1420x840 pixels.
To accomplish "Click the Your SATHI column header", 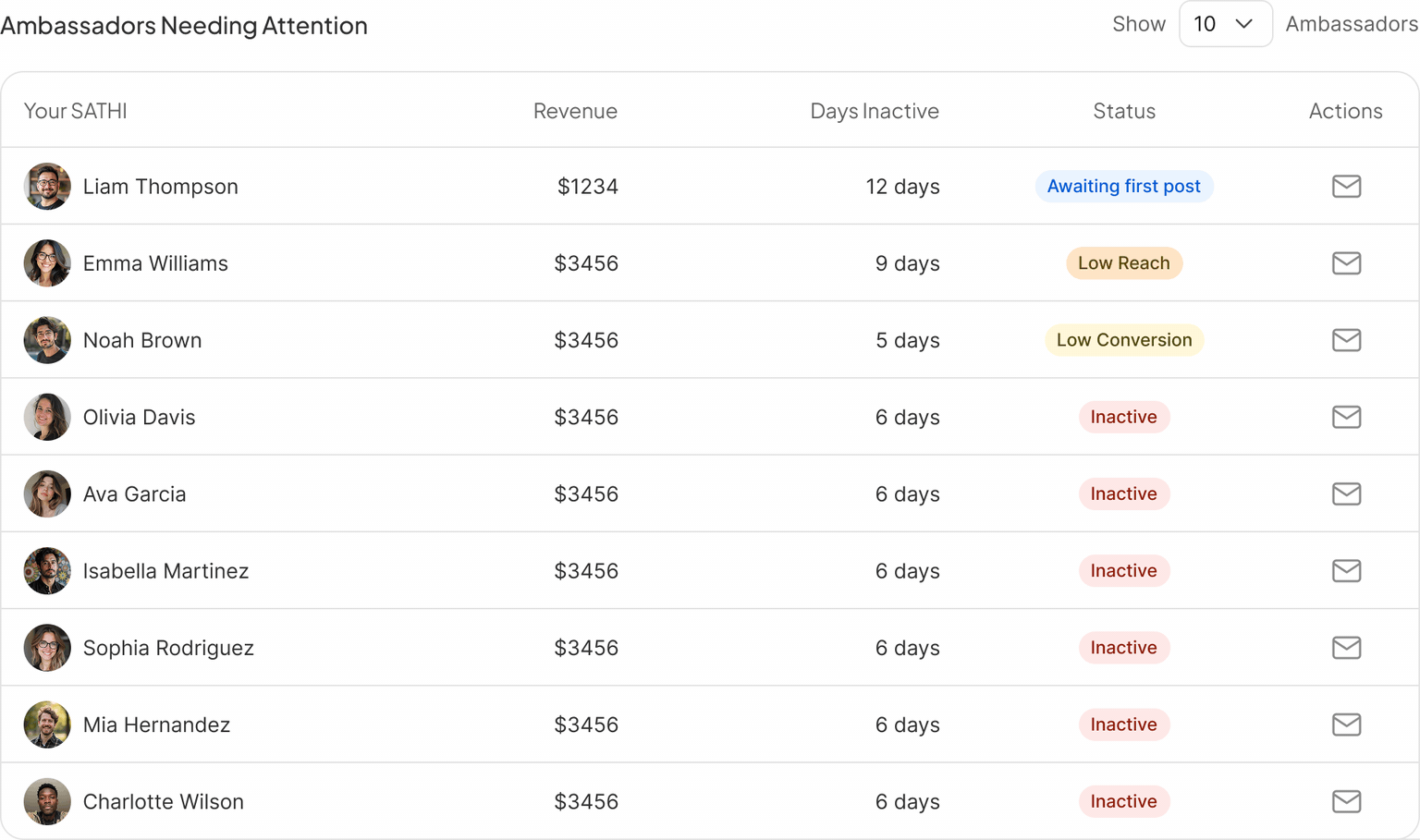I will pyautogui.click(x=75, y=111).
